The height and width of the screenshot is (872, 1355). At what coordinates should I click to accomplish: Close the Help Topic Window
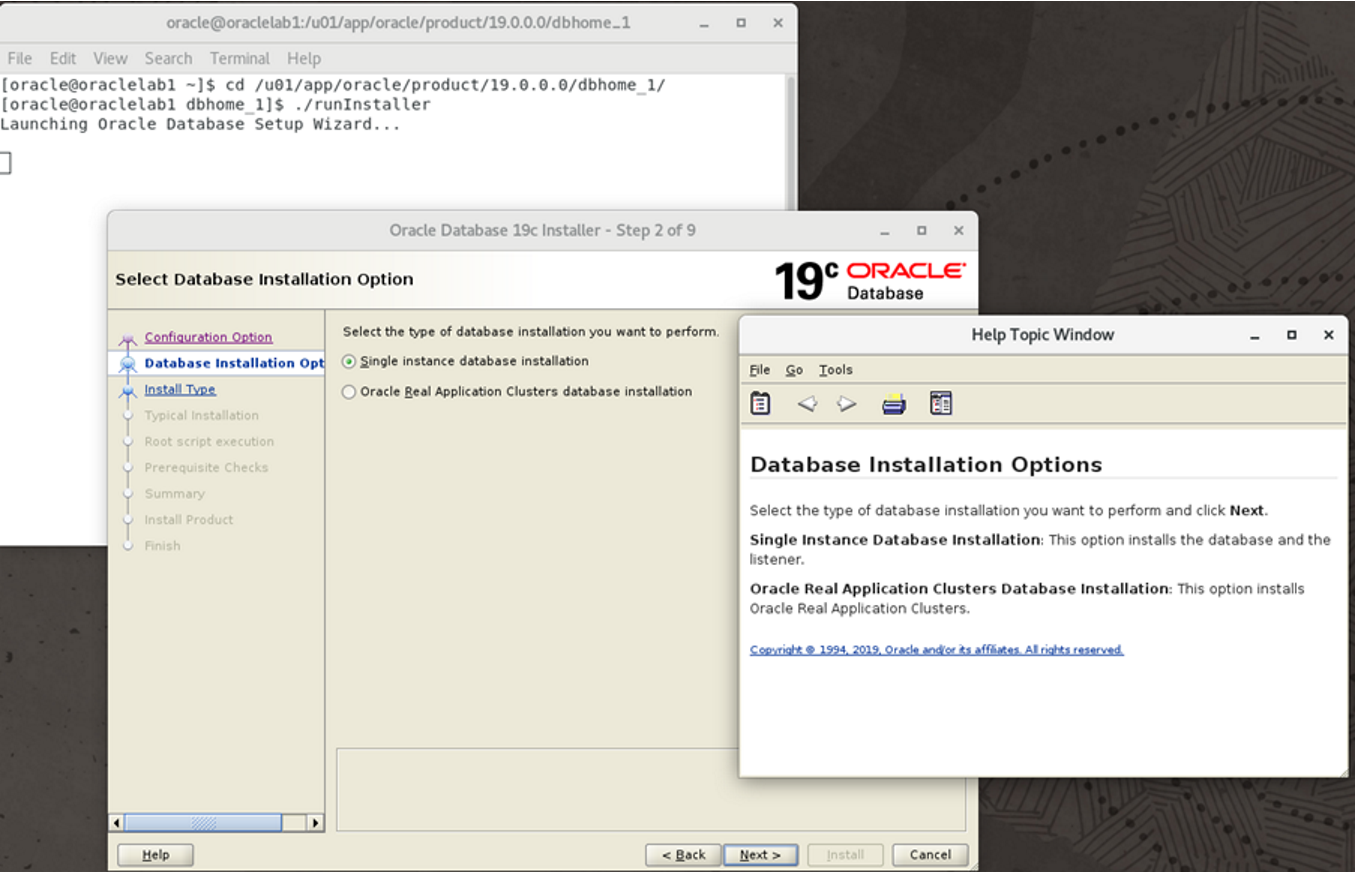coord(1328,335)
